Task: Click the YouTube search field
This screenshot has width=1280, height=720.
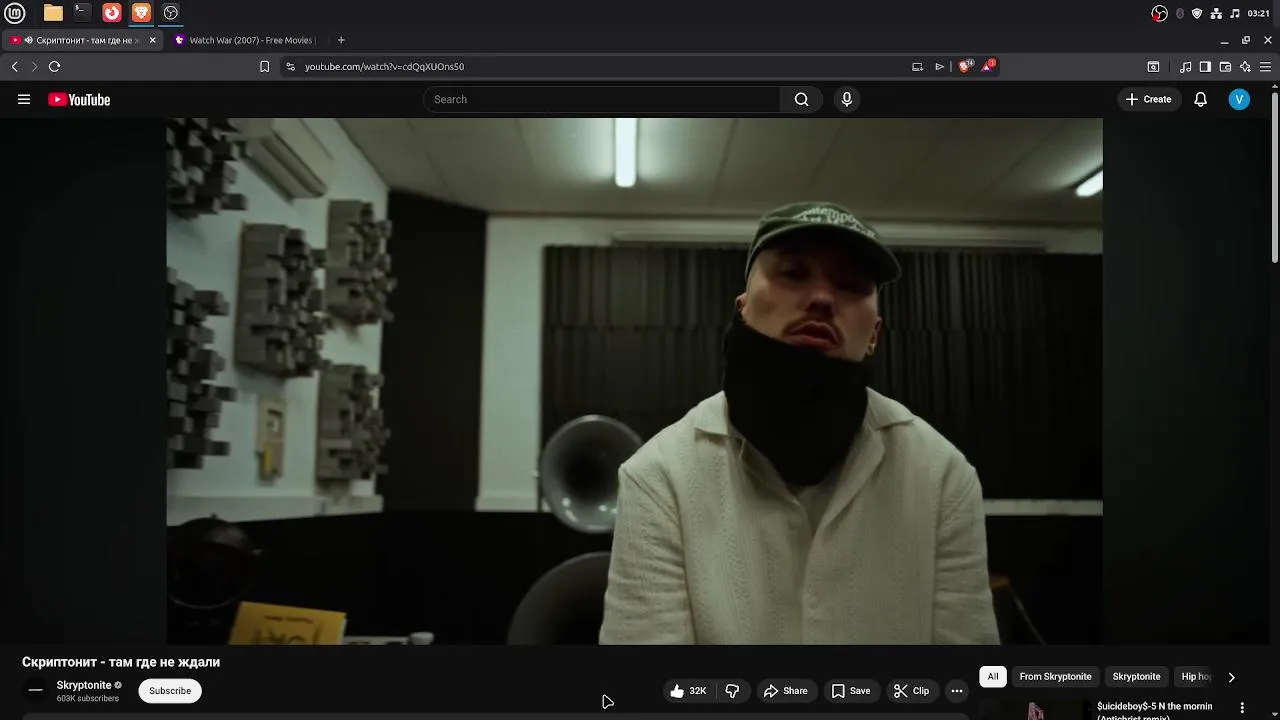Action: pos(602,99)
